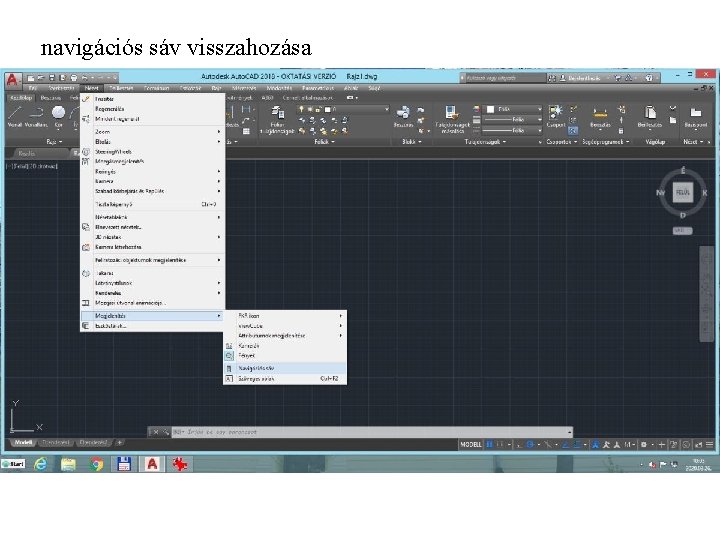Open the AutoCAD application menu button
The image size is (720, 540).
click(12, 80)
